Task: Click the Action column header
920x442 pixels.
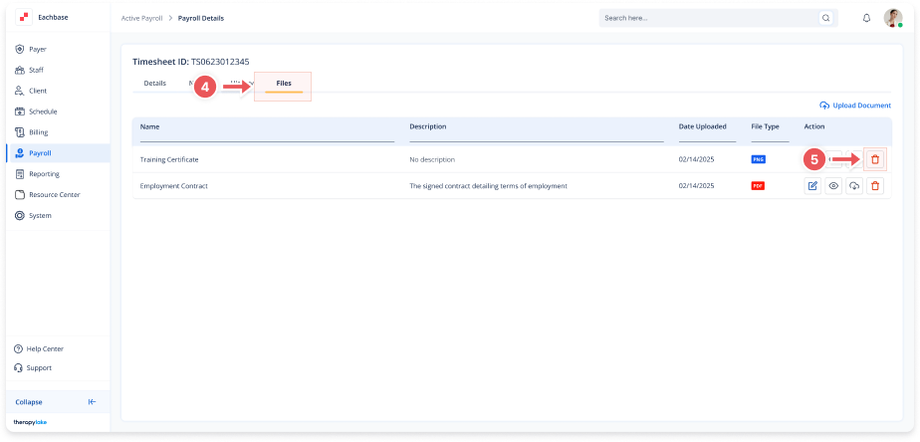Action: click(x=814, y=126)
